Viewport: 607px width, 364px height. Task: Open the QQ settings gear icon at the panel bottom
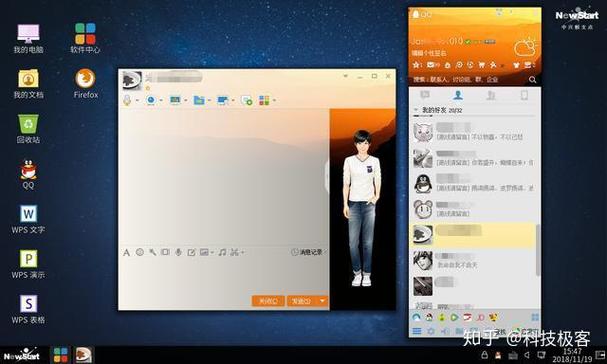(x=431, y=331)
